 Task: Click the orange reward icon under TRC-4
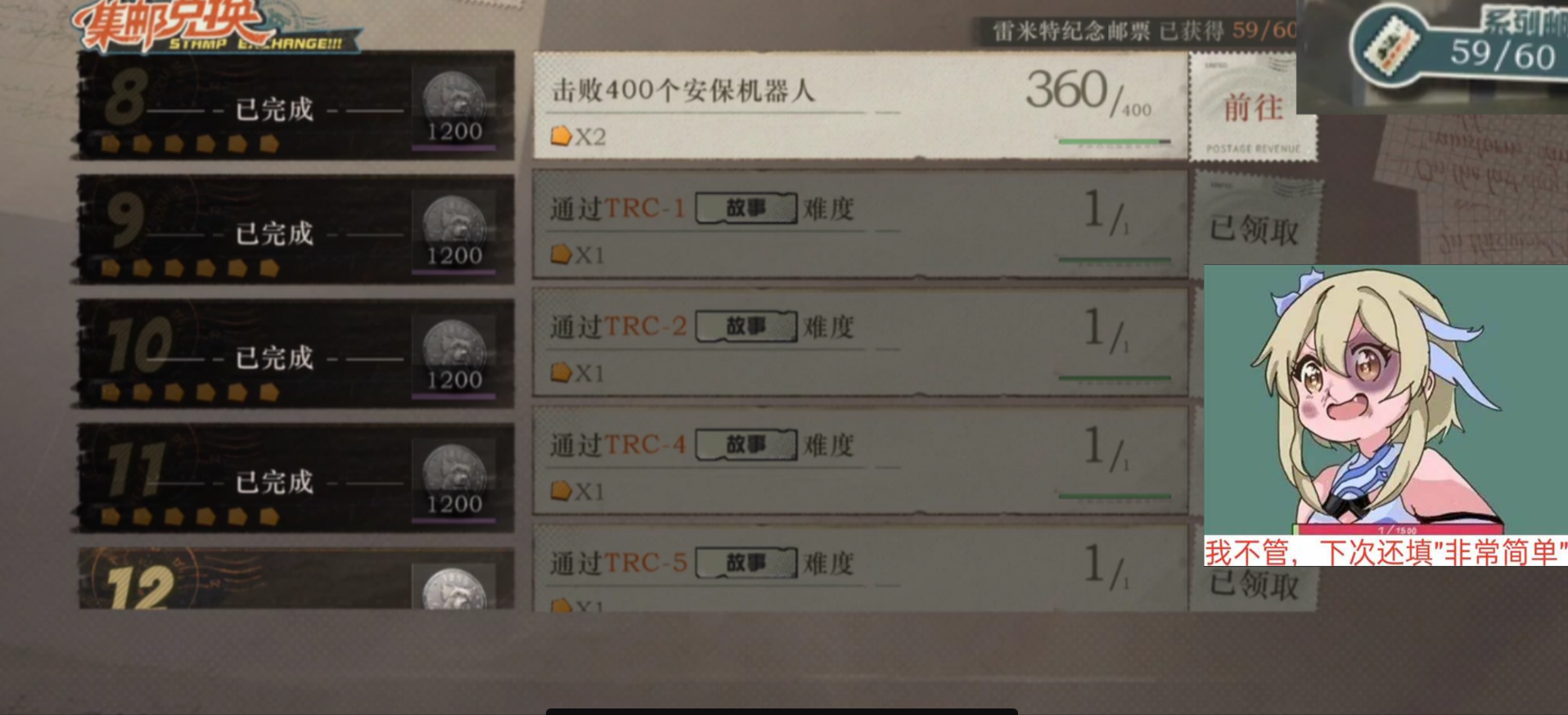pyautogui.click(x=561, y=491)
